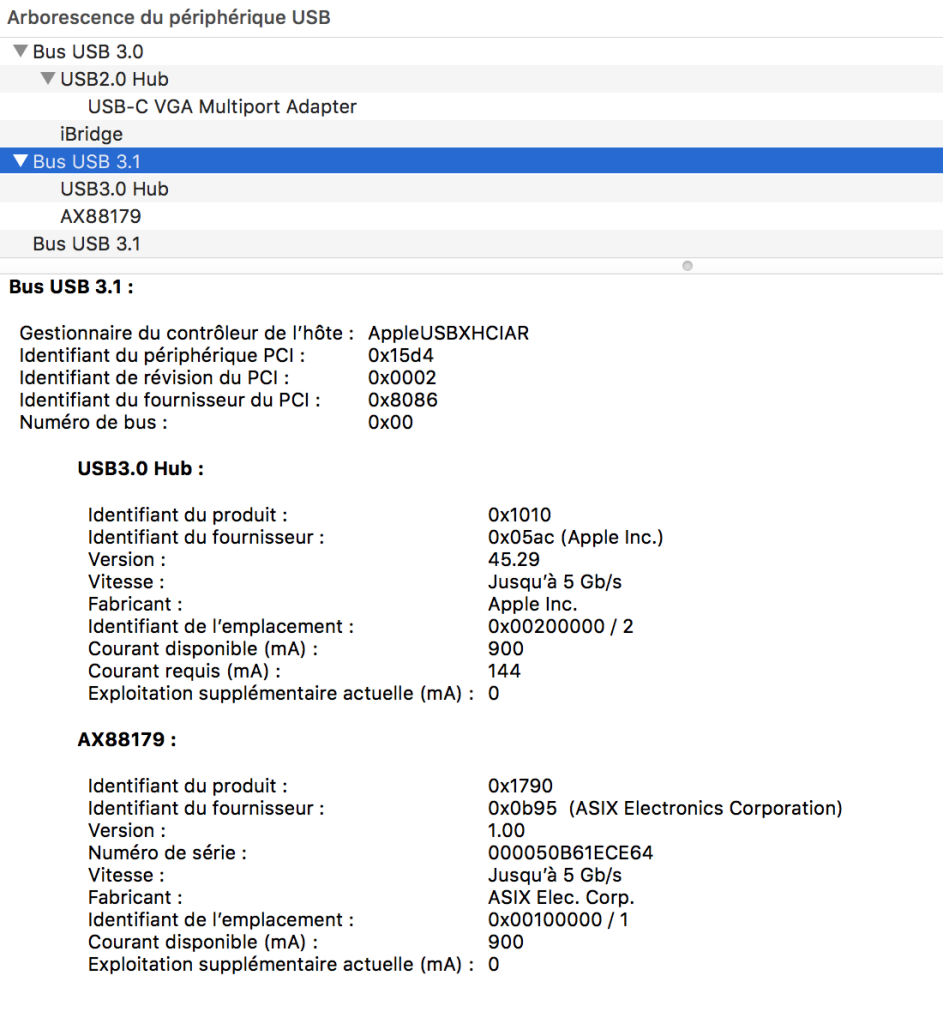Click the Arborescence du périphérique USB header
The height and width of the screenshot is (1024, 943).
pos(169,18)
